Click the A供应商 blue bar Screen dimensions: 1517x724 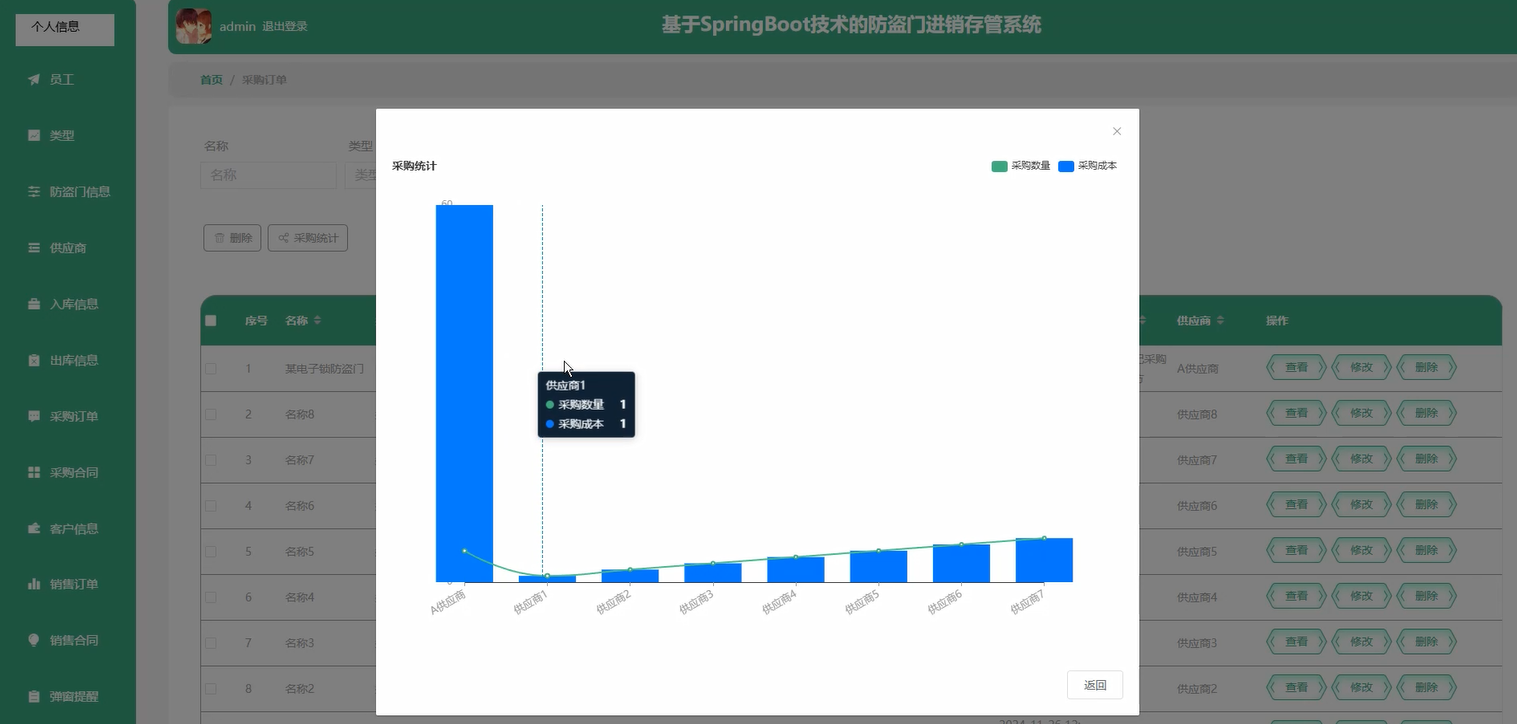464,393
